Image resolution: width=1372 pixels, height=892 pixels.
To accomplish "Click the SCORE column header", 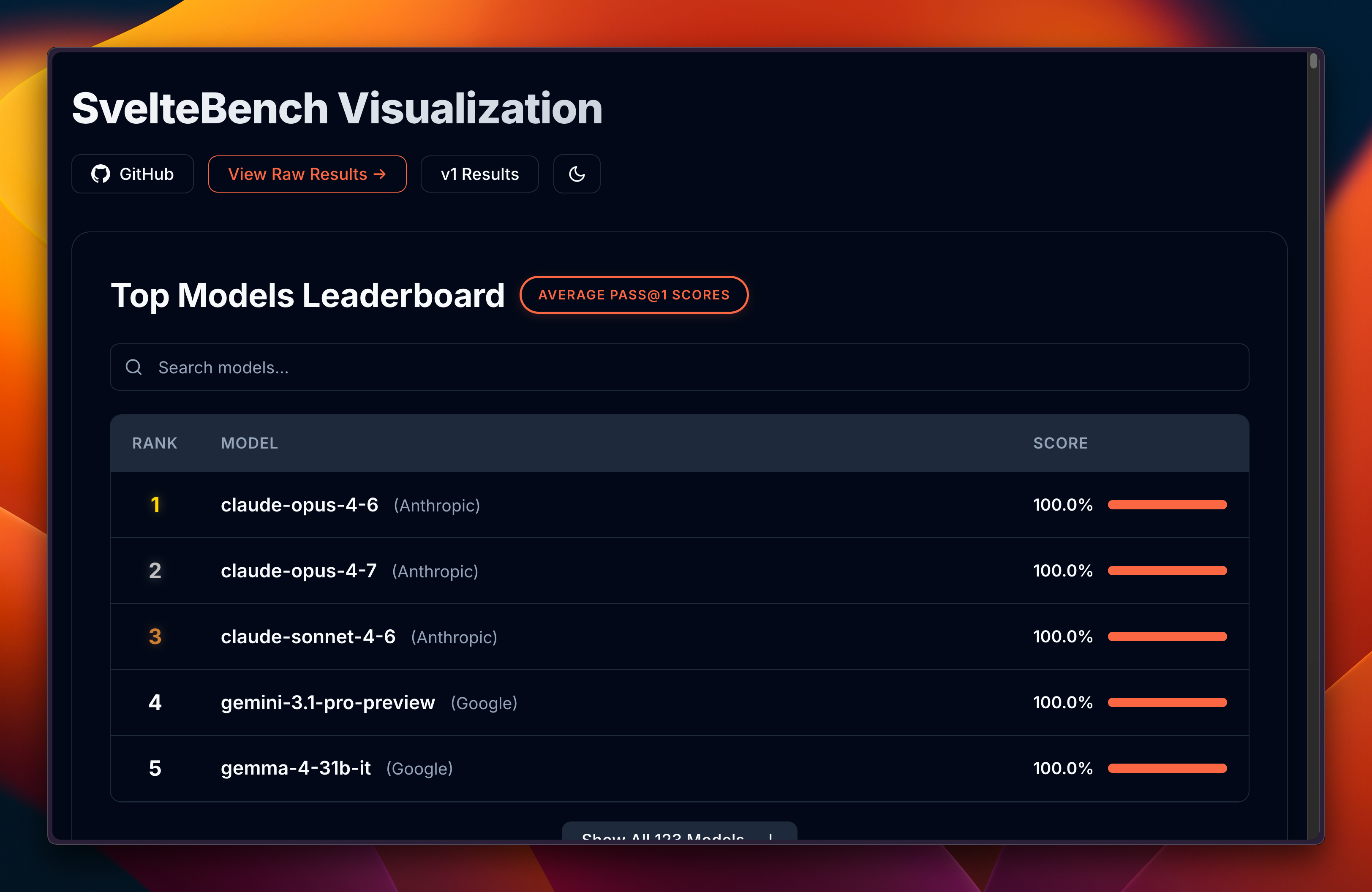I will coord(1060,443).
